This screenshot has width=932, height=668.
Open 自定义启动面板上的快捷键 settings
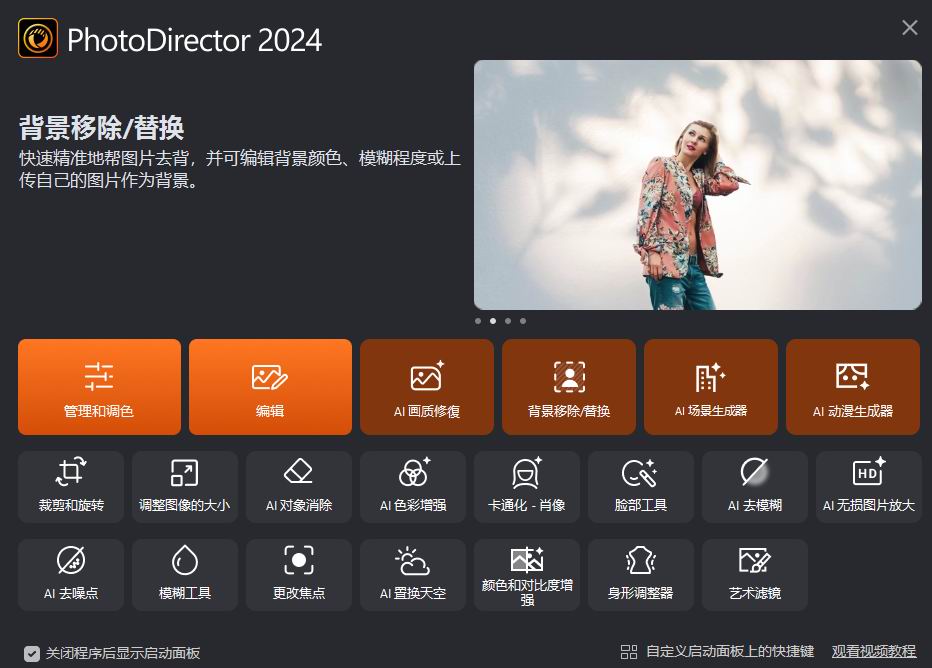tap(717, 652)
